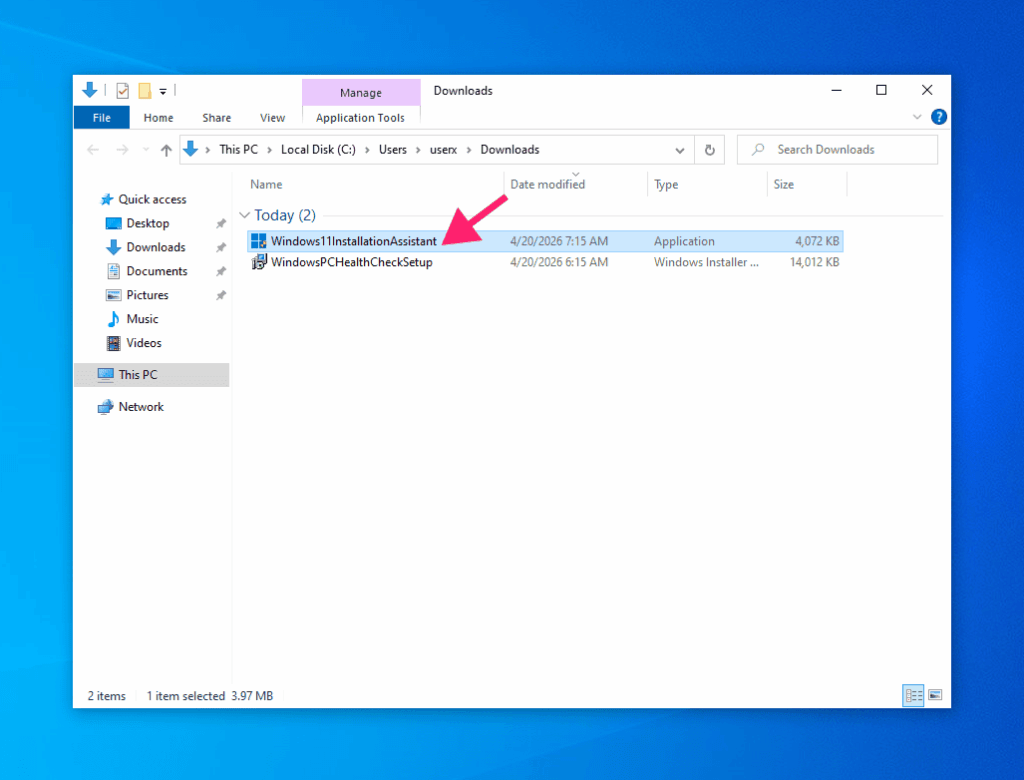This screenshot has width=1024, height=780.
Task: Click the 4/20/2026 6:15 AM date cell
Action: 559,262
